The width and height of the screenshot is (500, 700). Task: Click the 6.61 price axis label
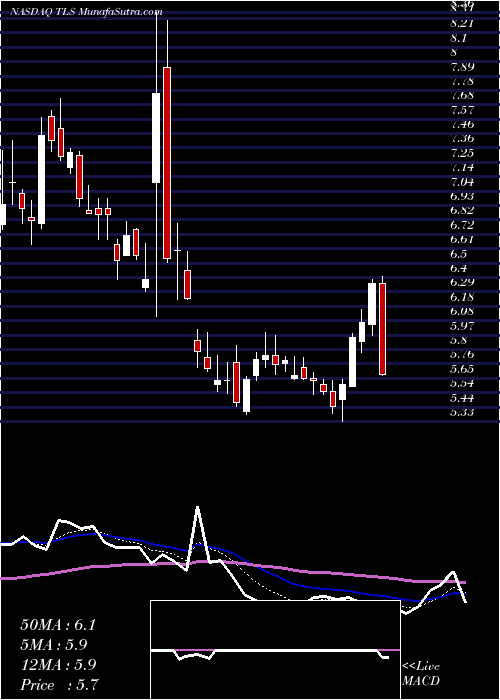click(462, 240)
